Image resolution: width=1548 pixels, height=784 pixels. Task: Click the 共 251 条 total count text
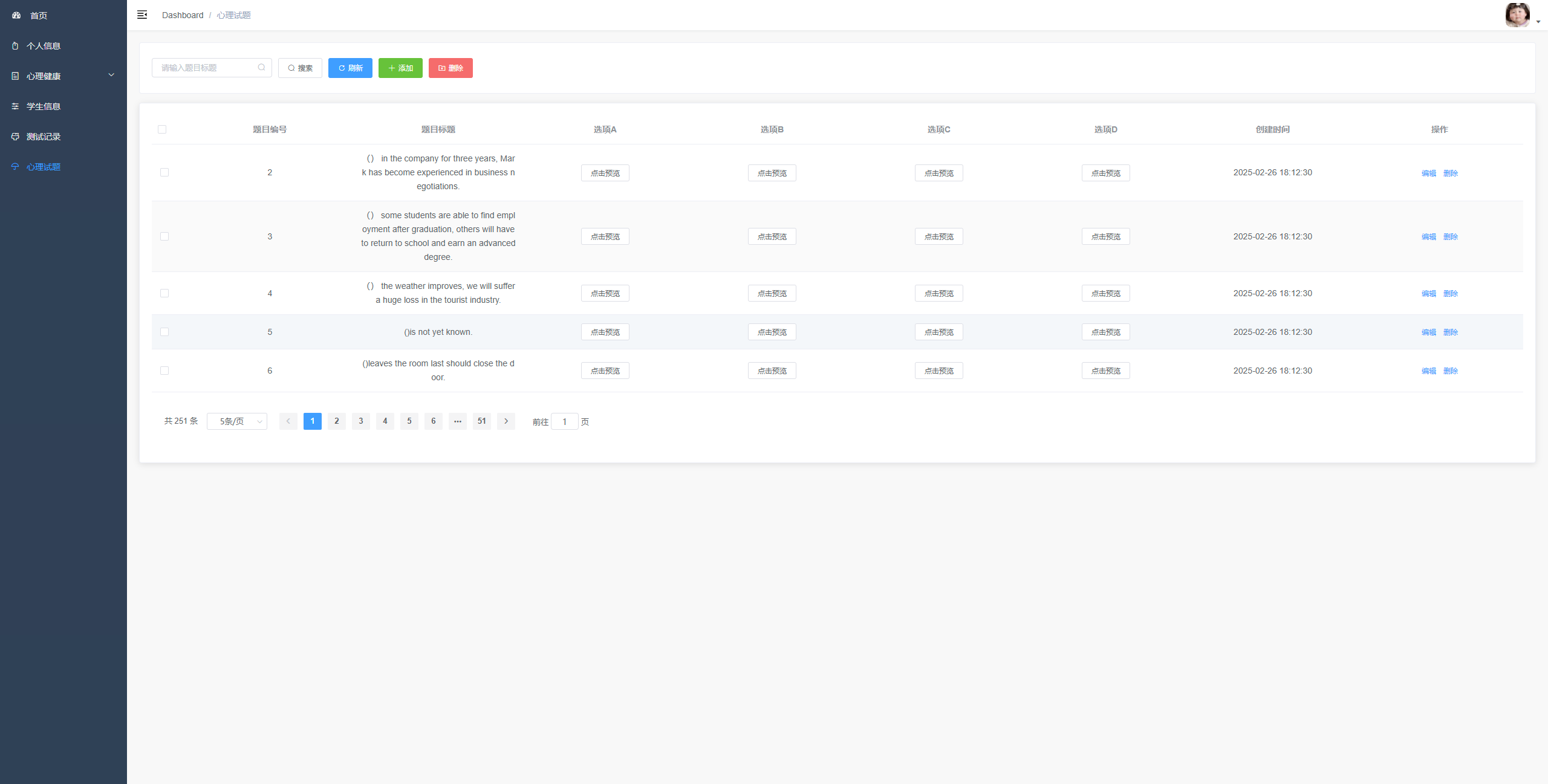[181, 421]
